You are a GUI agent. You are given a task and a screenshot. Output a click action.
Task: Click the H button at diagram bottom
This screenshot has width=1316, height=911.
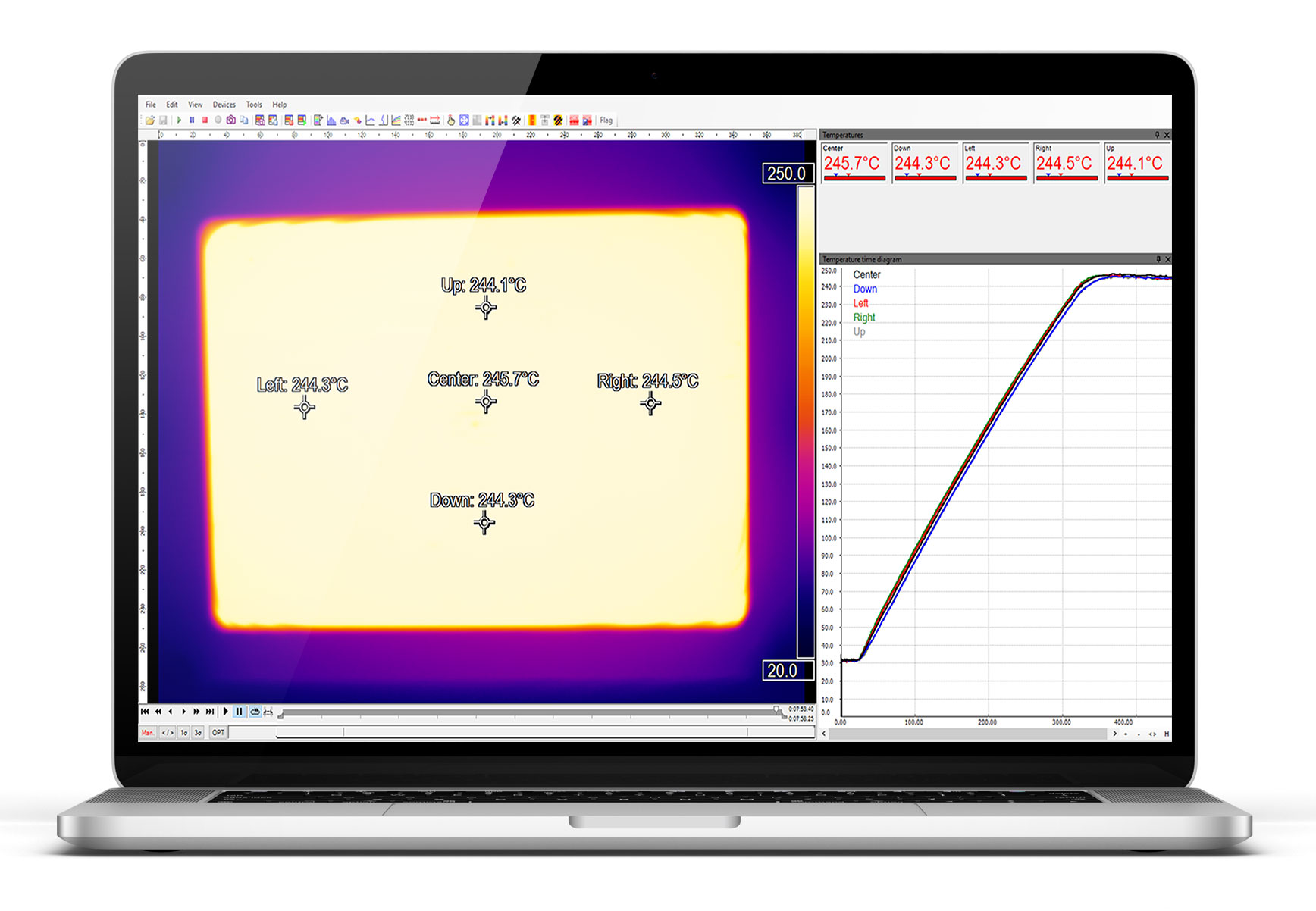pos(1167,734)
